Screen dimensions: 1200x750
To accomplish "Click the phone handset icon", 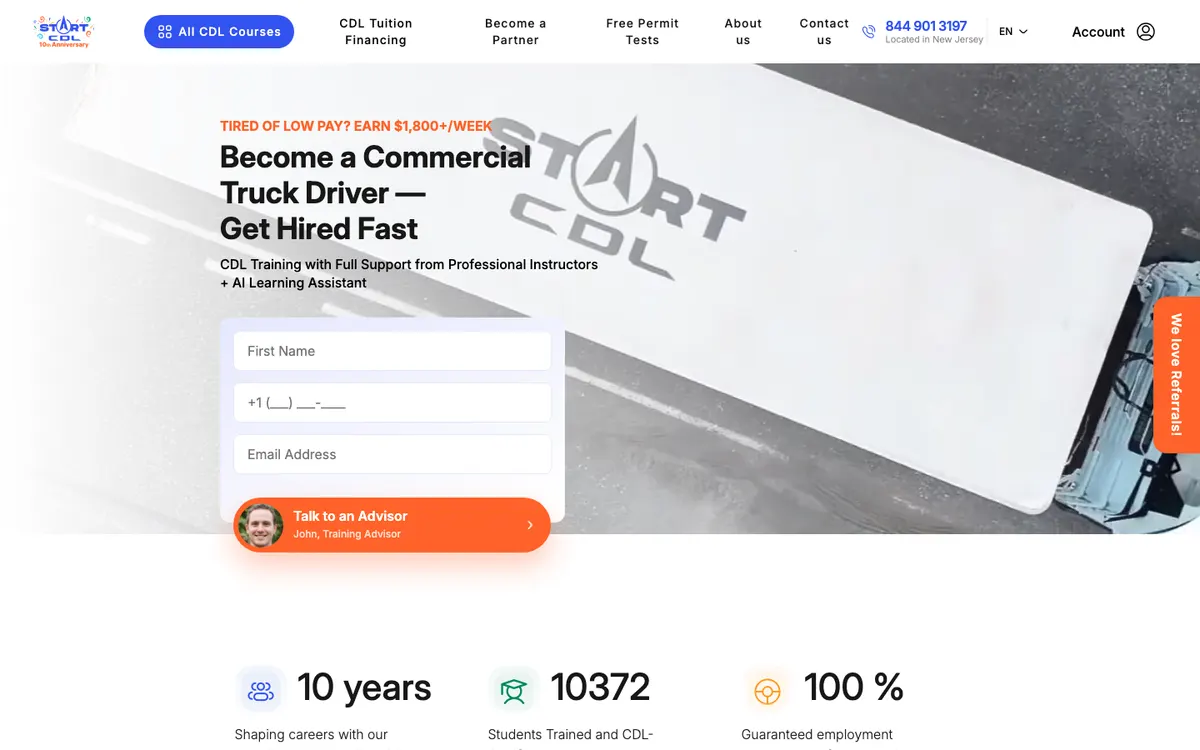I will 868,32.
